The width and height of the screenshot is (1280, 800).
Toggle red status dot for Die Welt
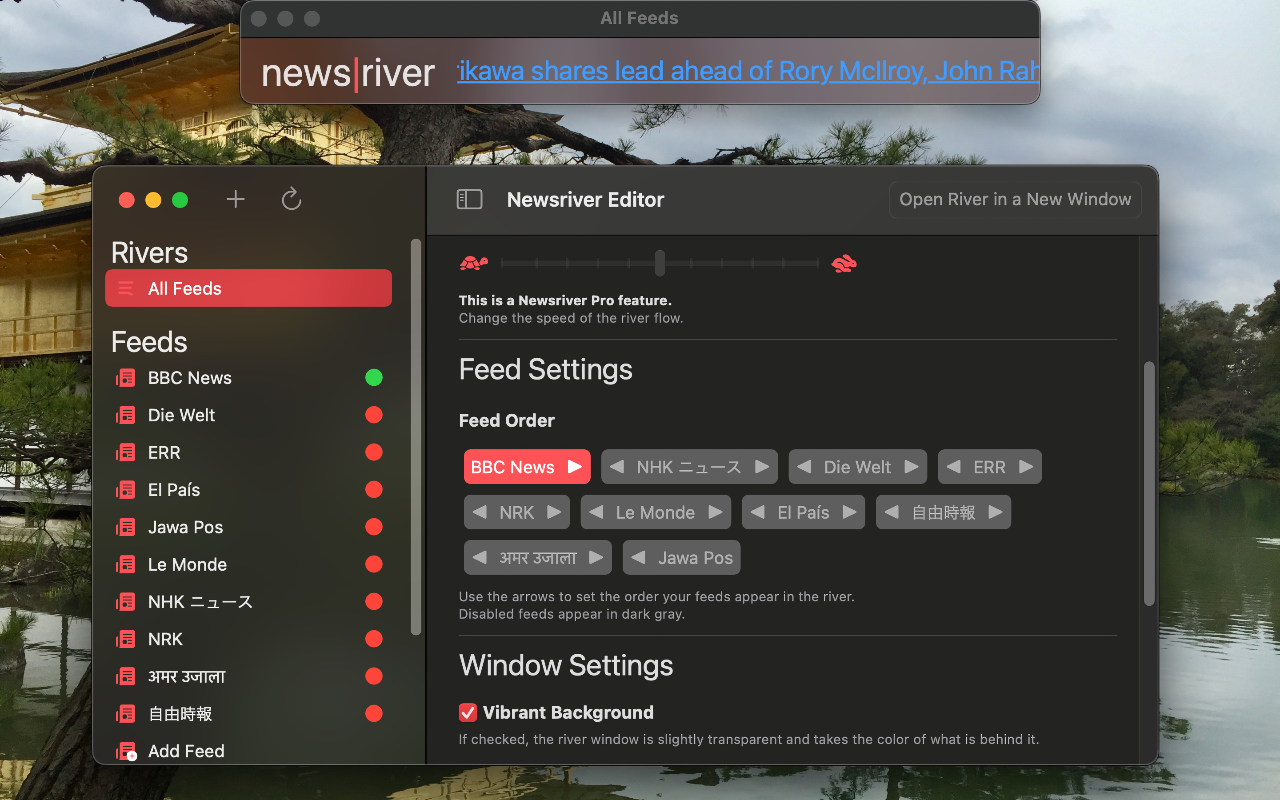pyautogui.click(x=374, y=415)
